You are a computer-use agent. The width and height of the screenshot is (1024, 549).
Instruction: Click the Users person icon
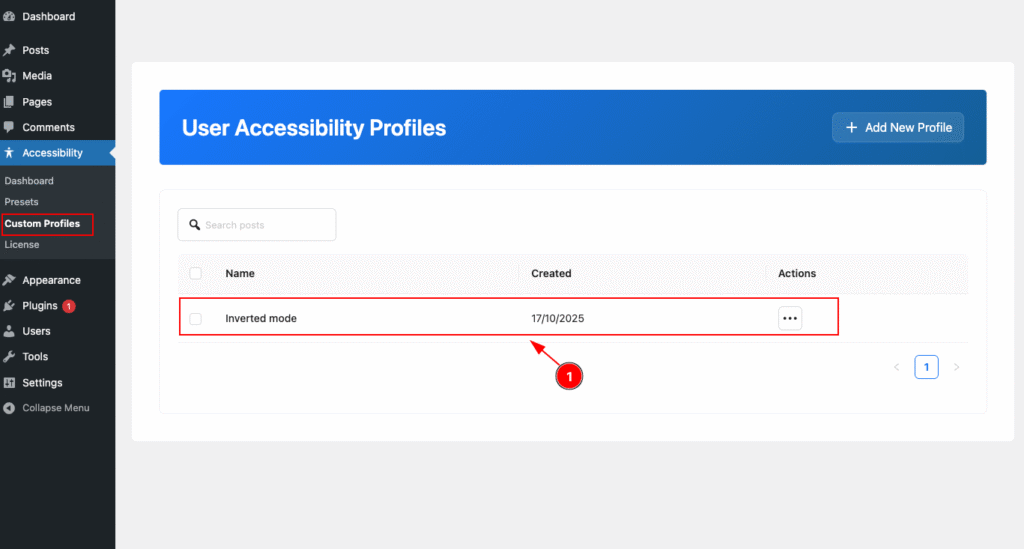(9, 331)
